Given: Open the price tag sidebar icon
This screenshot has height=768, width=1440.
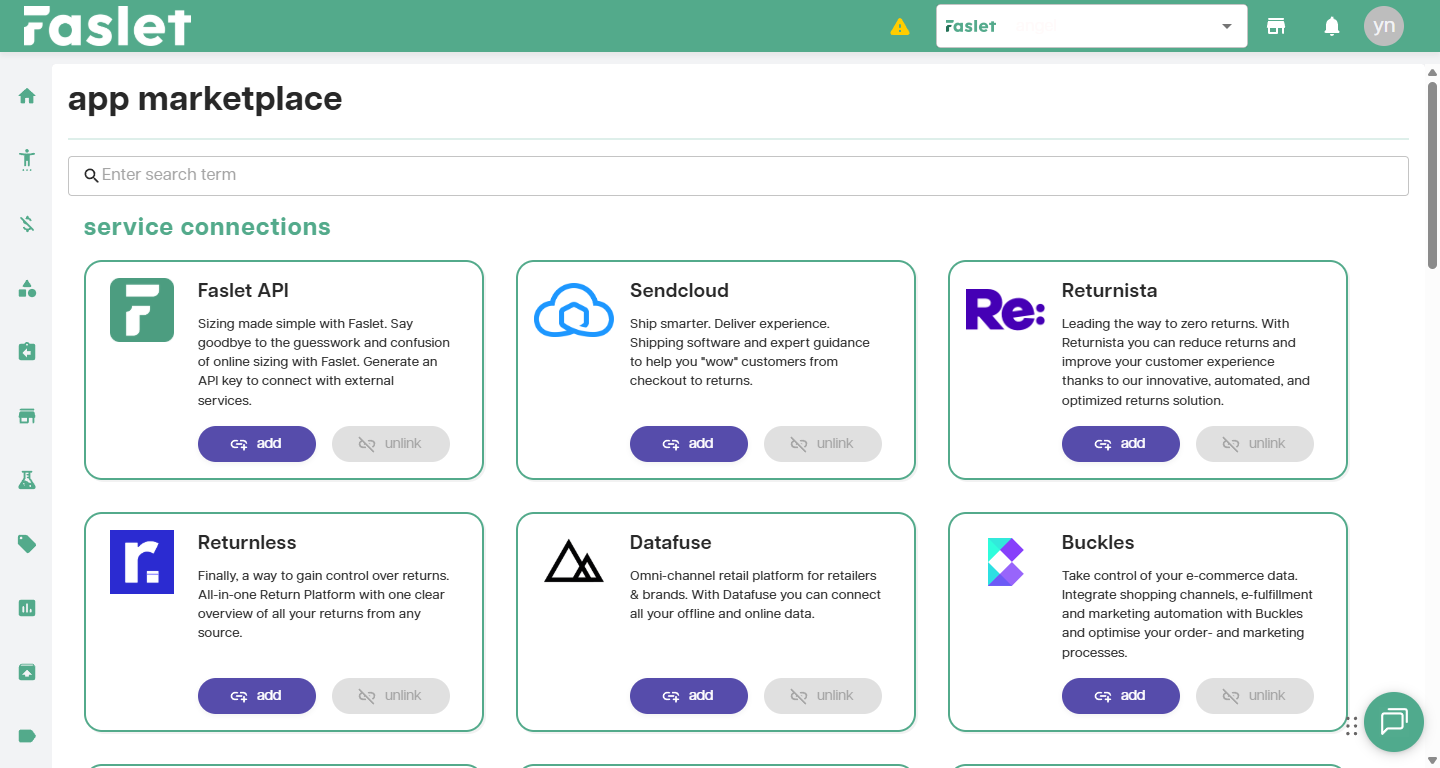Looking at the screenshot, I should pos(27,544).
